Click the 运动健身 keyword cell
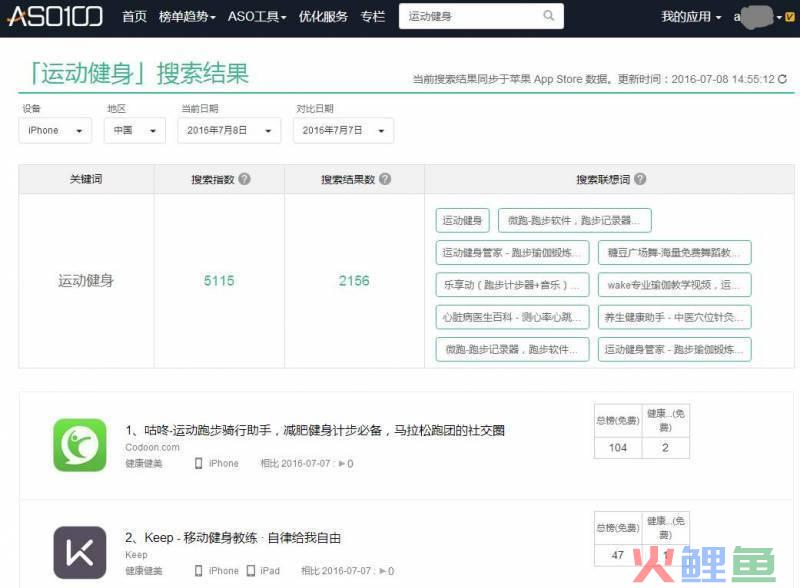Viewport: 800px width, 588px height. [86, 281]
